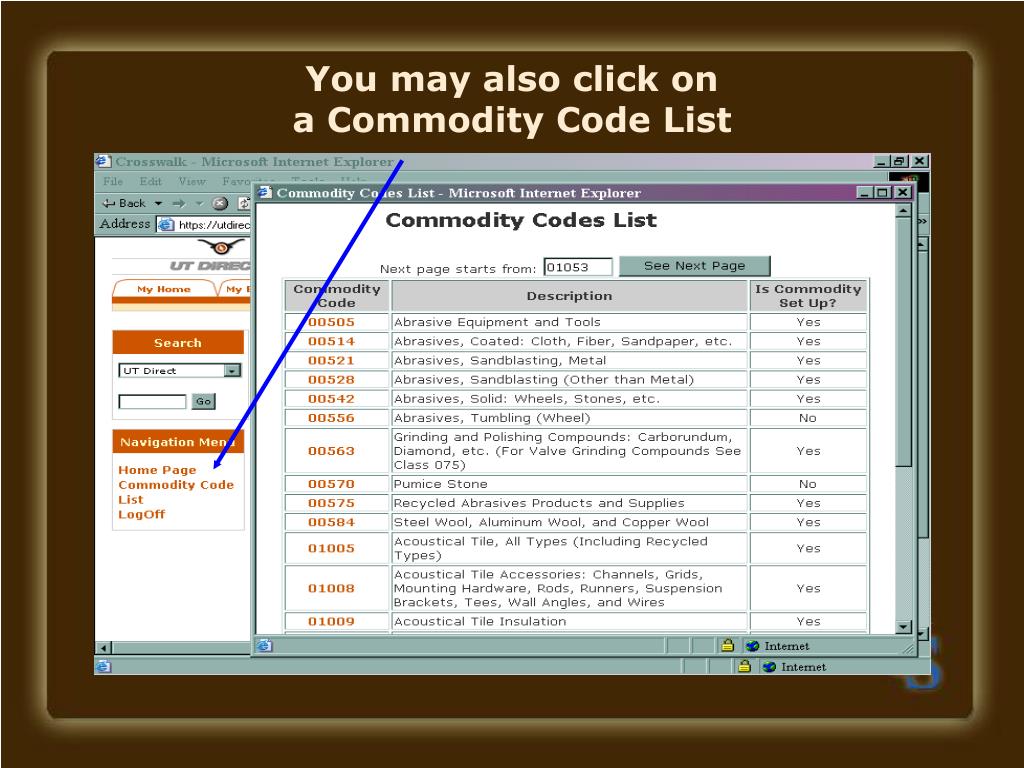1024x768 pixels.
Task: Maximize the Commodity Codes List window
Action: tap(882, 192)
